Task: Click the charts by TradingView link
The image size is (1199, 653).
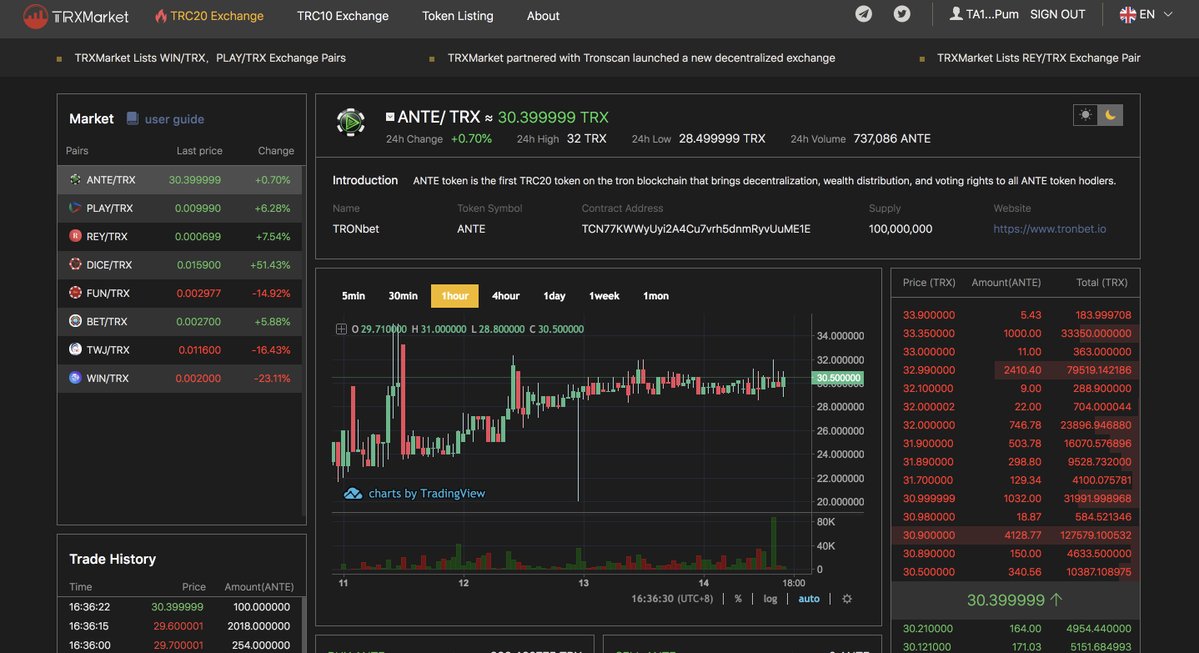Action: pos(427,494)
